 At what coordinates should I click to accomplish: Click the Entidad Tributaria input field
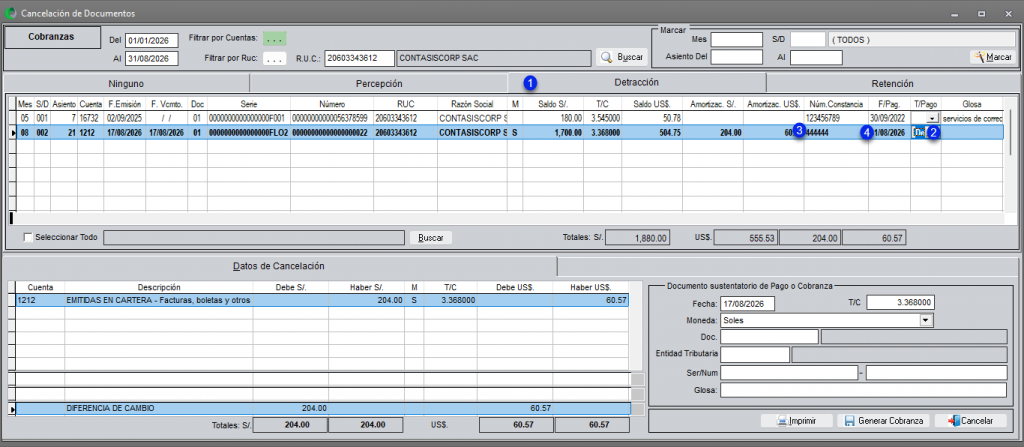pyautogui.click(x=755, y=354)
